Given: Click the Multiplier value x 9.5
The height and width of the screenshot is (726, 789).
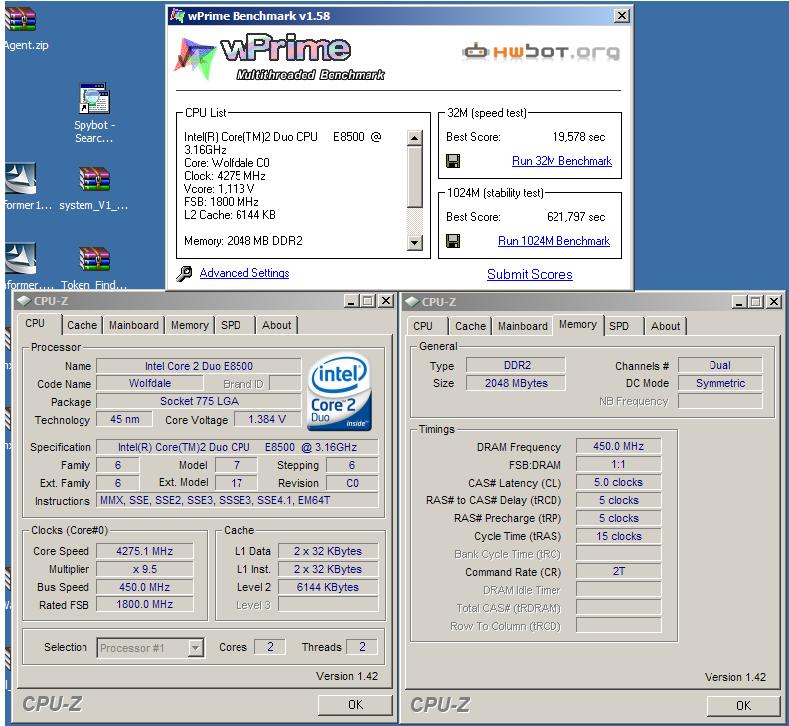Looking at the screenshot, I should click(144, 569).
